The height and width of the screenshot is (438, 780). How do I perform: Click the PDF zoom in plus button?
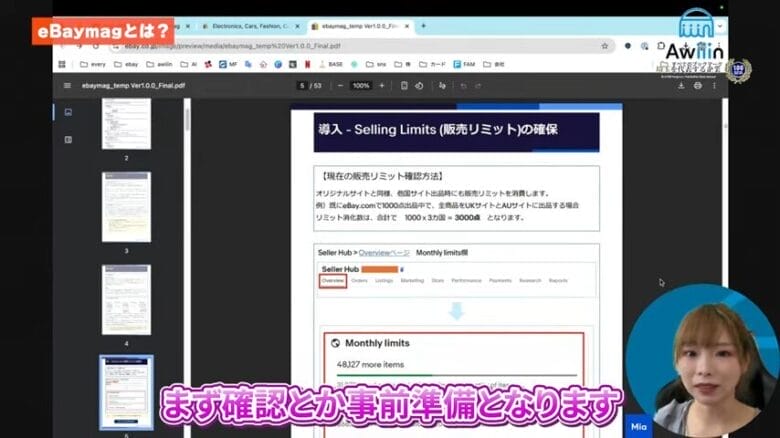[382, 86]
